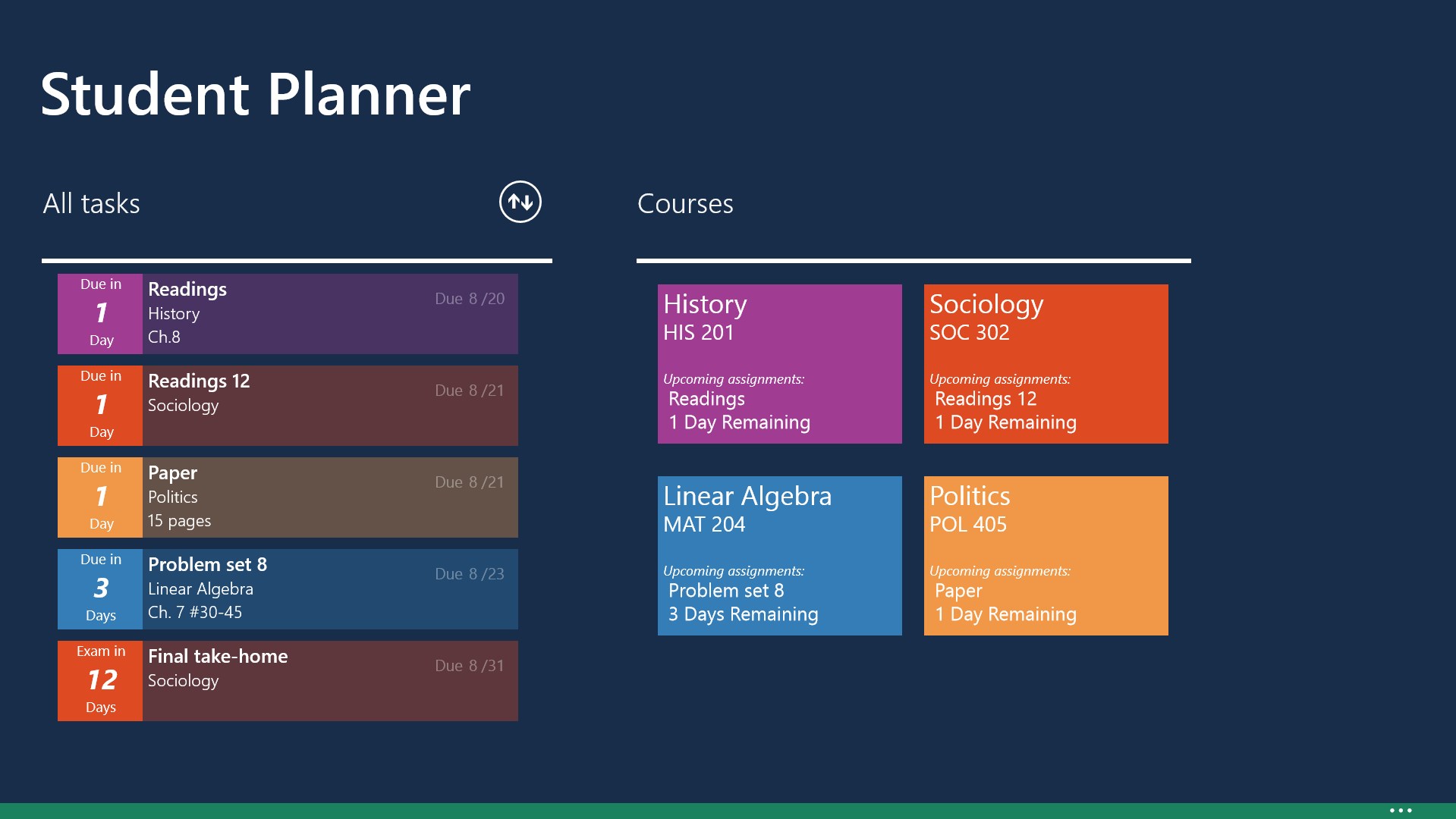The image size is (1456, 819).
Task: Click the blue Due in 3 Days badge
Action: click(x=100, y=589)
